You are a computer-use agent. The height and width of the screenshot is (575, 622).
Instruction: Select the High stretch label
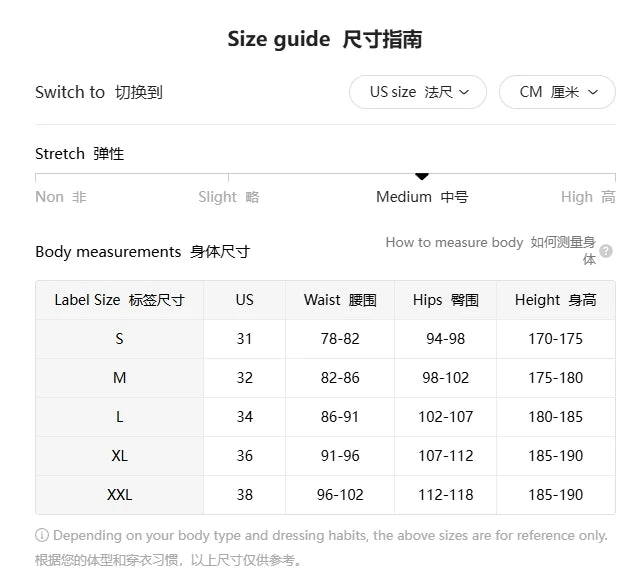588,197
